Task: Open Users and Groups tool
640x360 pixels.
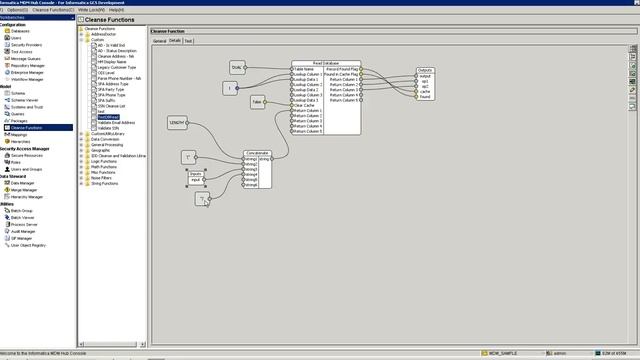Action: (26, 169)
